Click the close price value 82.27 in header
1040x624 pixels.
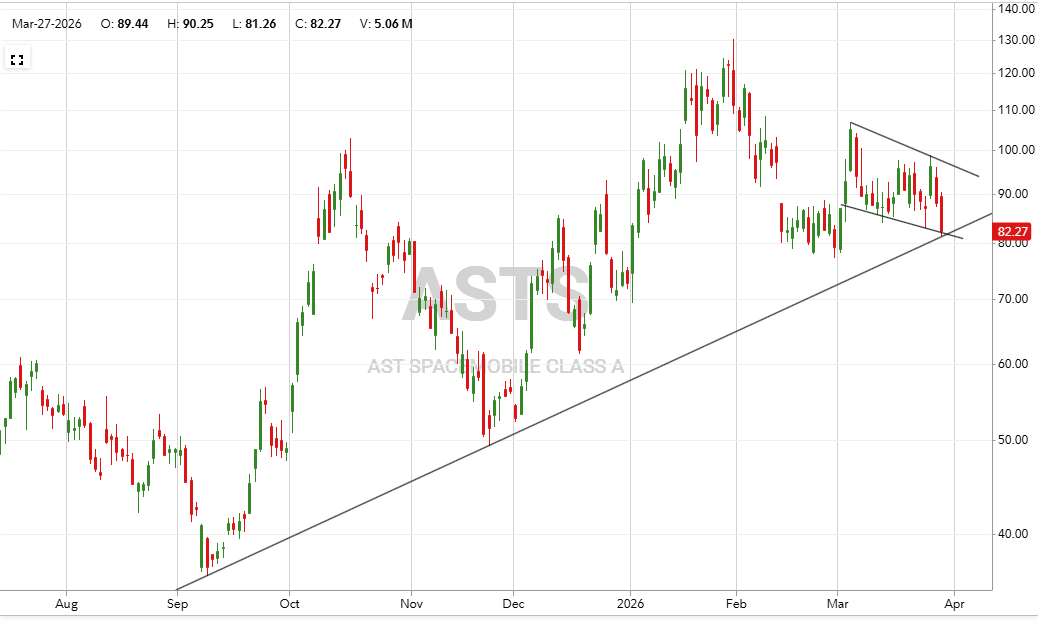click(326, 24)
